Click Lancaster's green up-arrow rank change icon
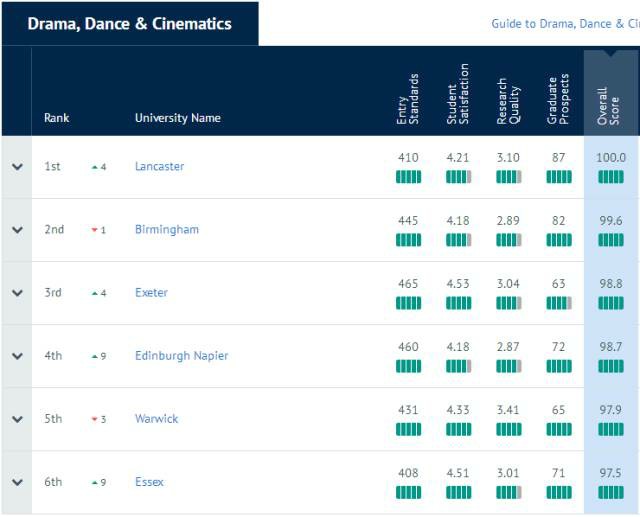This screenshot has width=640, height=517. (x=95, y=167)
